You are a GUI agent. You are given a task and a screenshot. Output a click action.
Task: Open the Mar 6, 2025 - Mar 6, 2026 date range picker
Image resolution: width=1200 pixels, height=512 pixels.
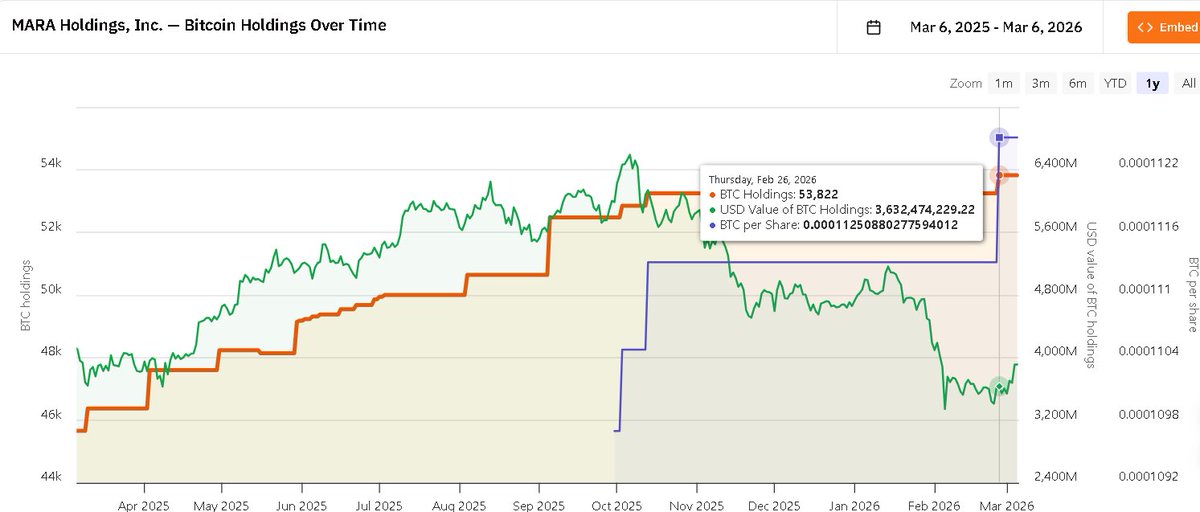995,27
